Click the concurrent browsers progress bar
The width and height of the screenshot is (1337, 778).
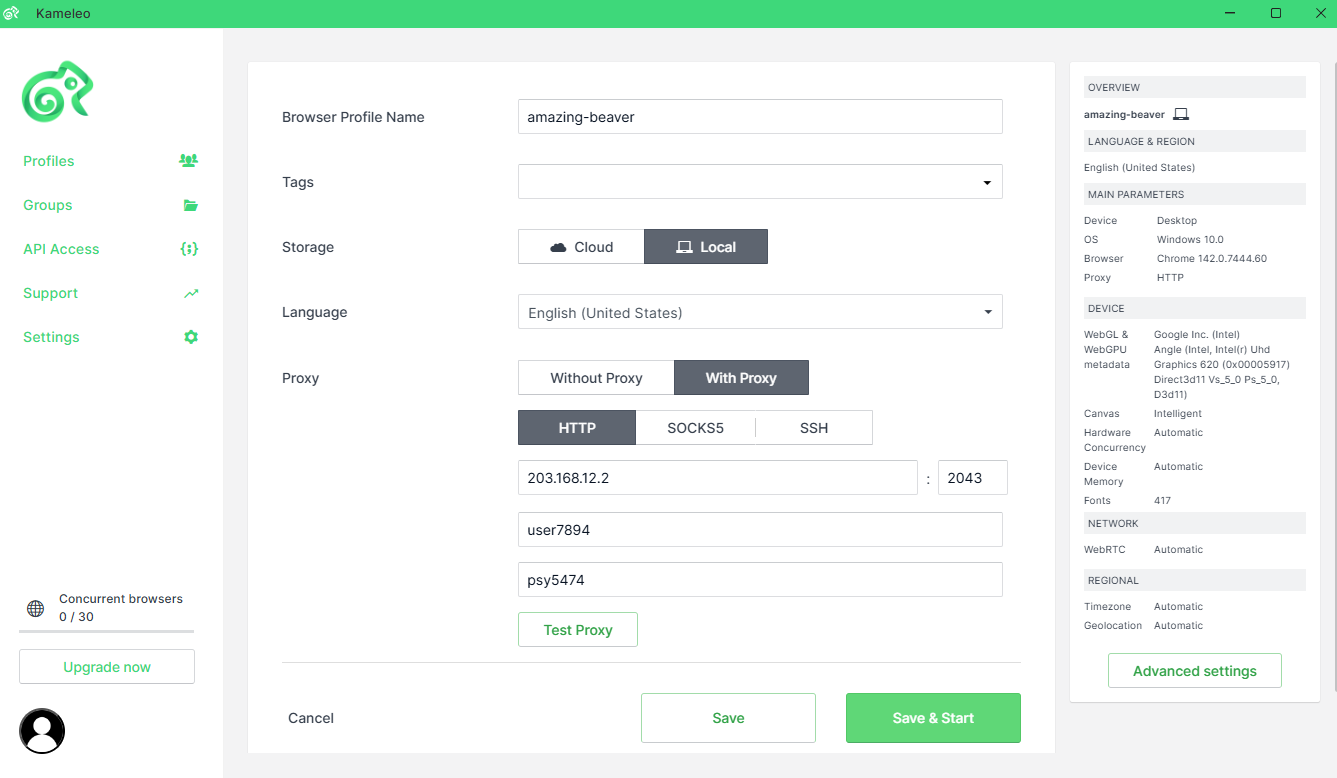pyautogui.click(x=107, y=632)
